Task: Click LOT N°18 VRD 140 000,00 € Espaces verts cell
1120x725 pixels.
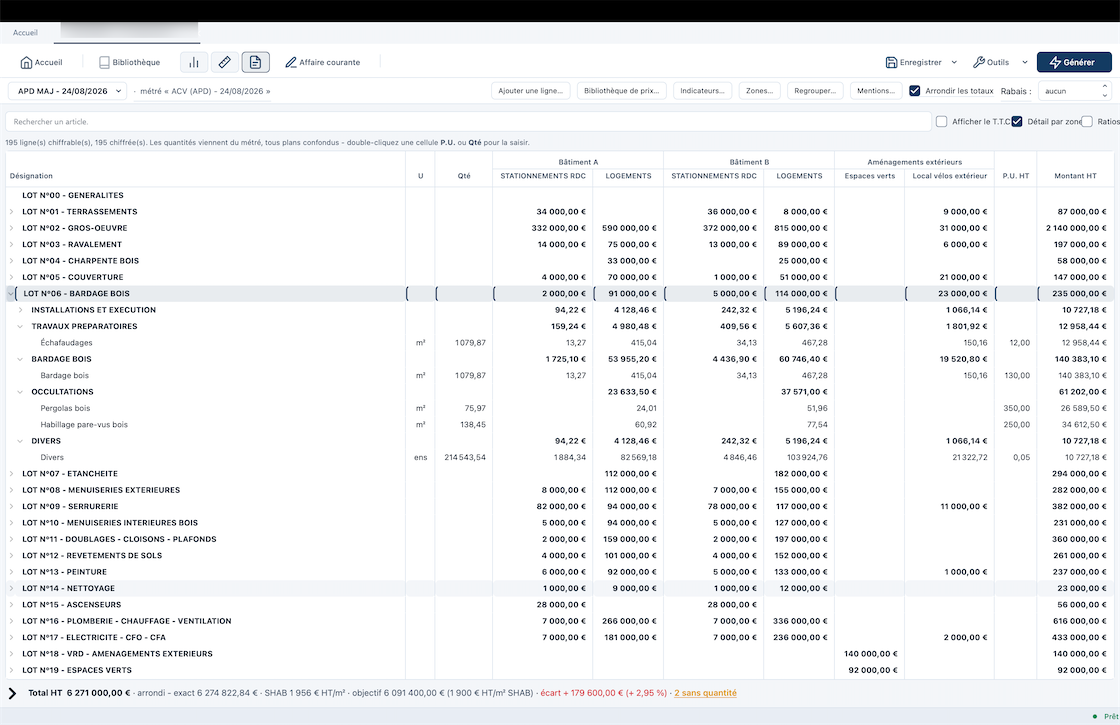Action: click(869, 654)
